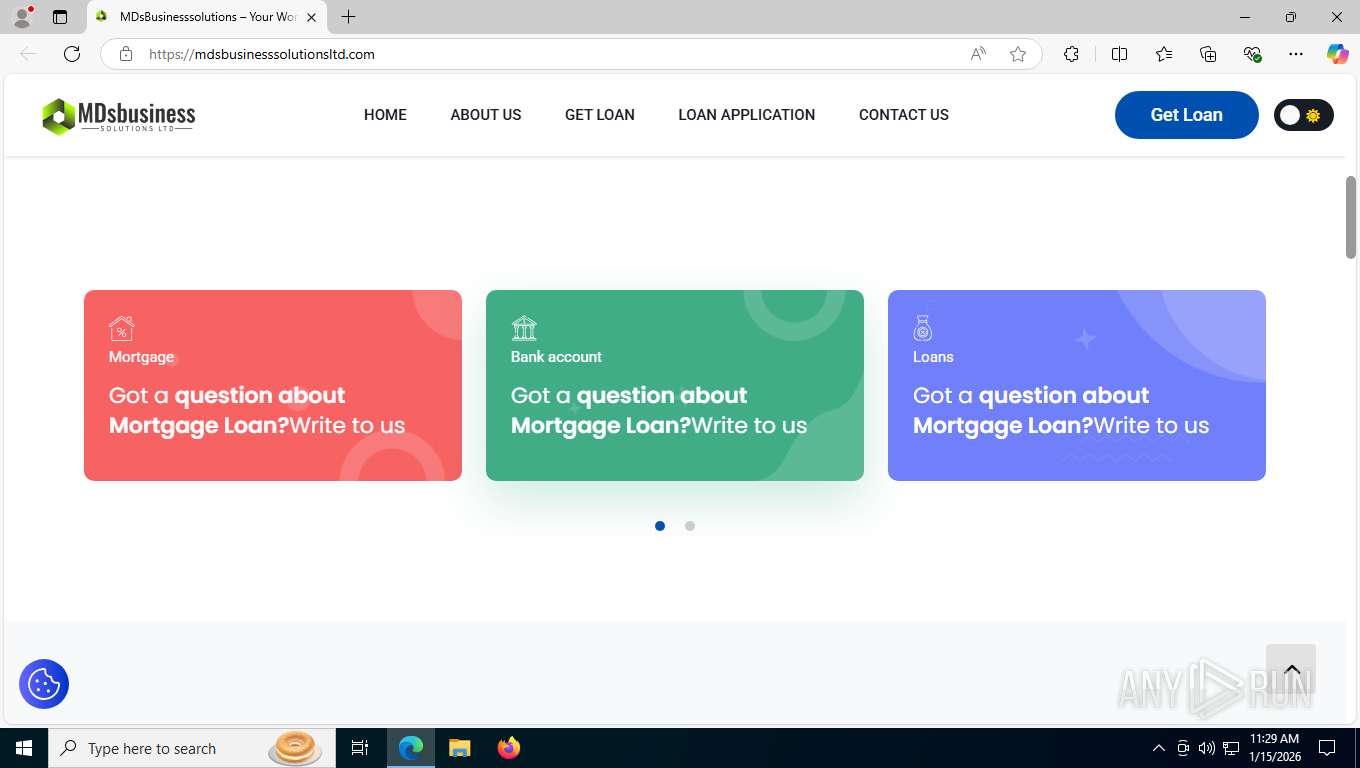
Task: Click the taskbar clock showing 11:29 AM
Action: [x=1274, y=748]
